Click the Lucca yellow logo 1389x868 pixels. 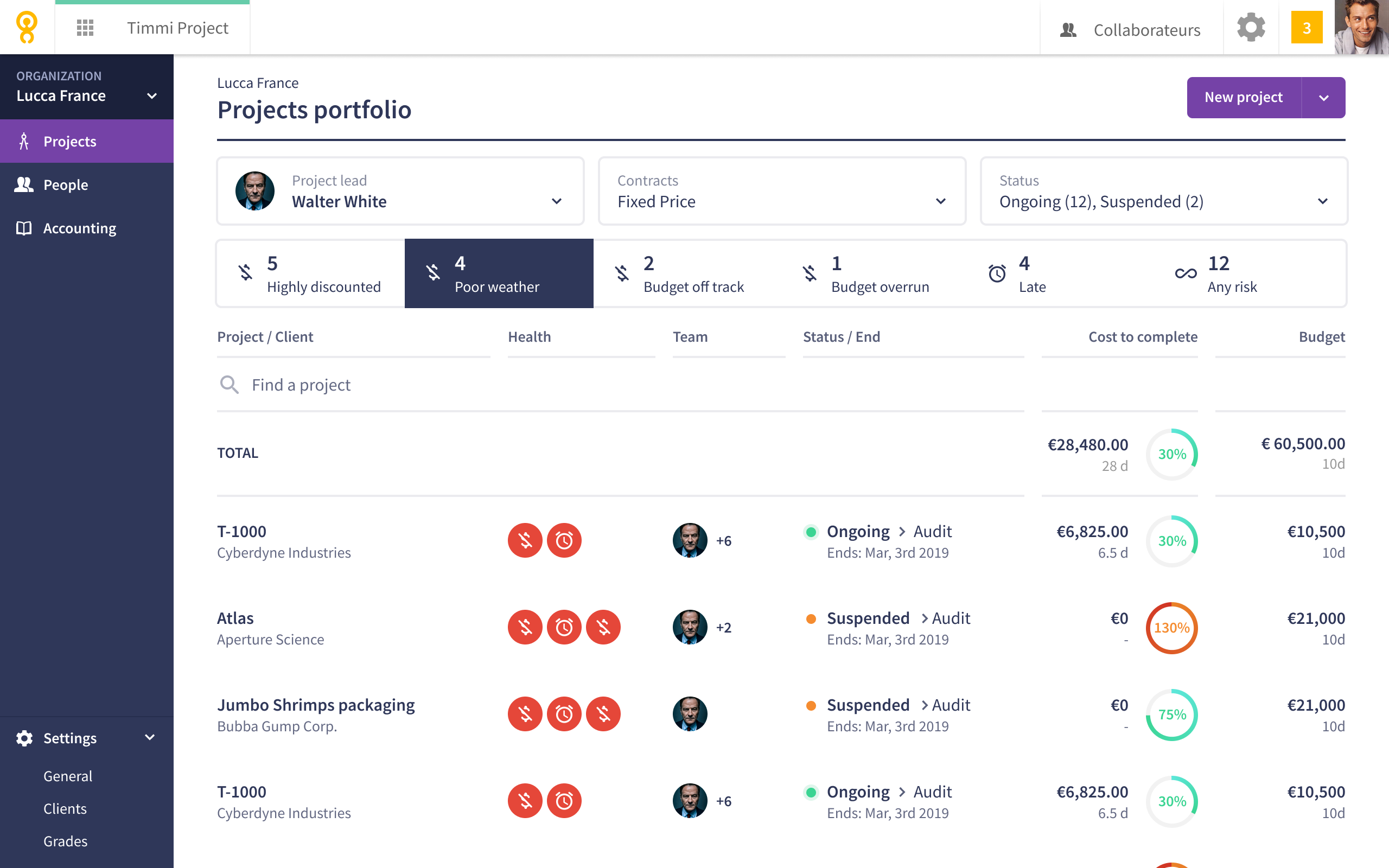(x=27, y=28)
